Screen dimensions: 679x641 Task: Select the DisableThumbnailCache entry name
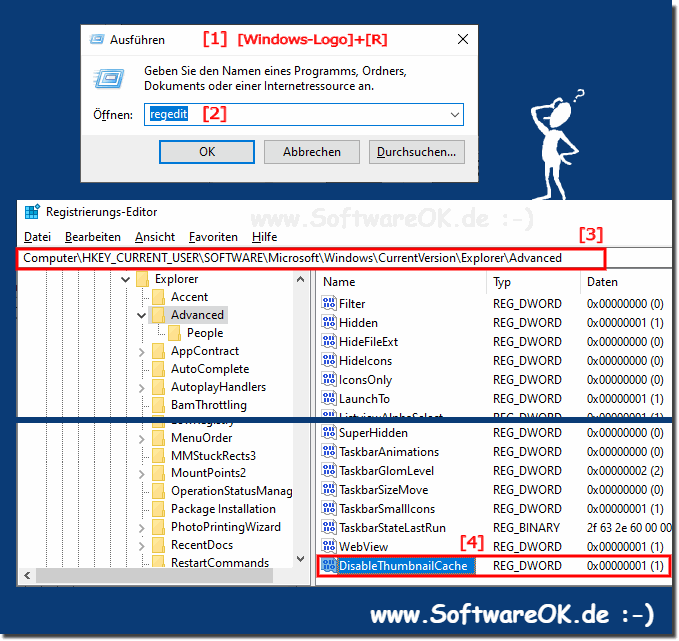click(x=403, y=566)
